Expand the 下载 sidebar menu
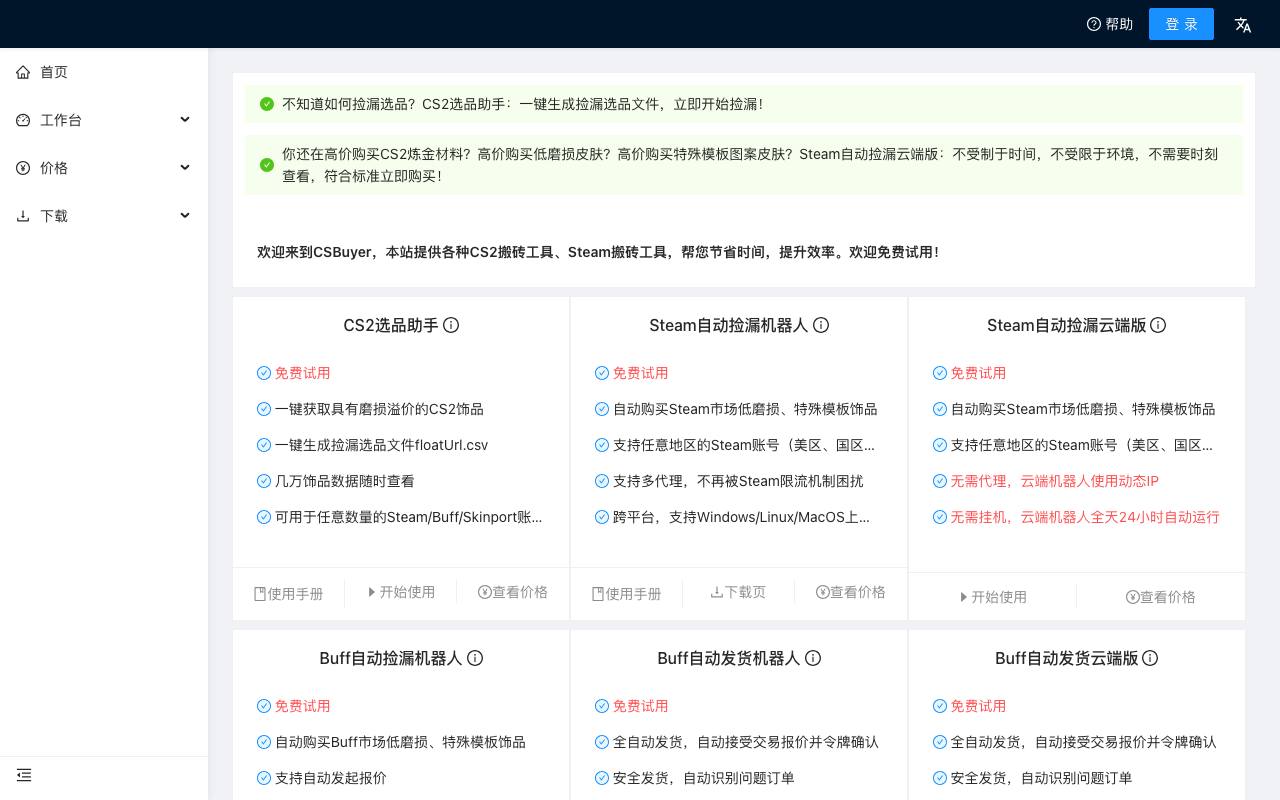This screenshot has height=800, width=1280. point(104,216)
